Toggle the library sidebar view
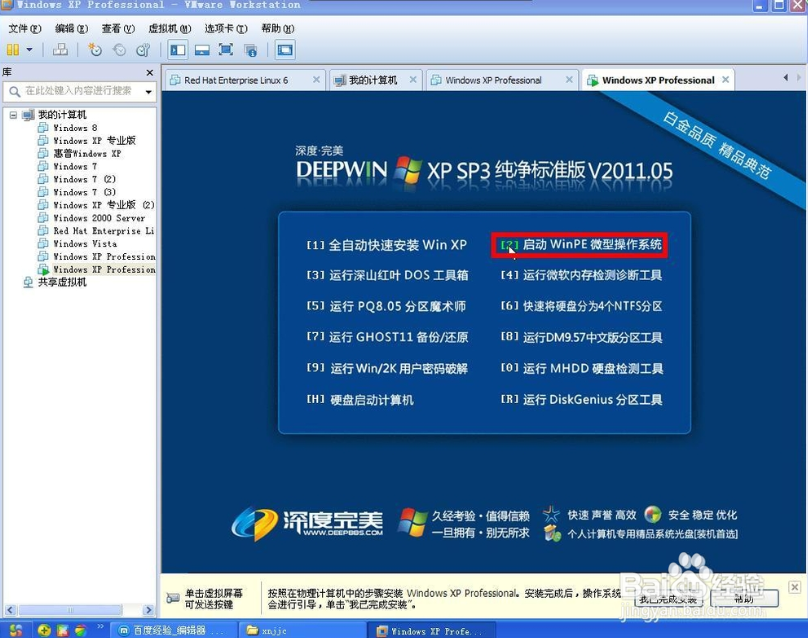This screenshot has width=808, height=638. pyautogui.click(x=178, y=50)
